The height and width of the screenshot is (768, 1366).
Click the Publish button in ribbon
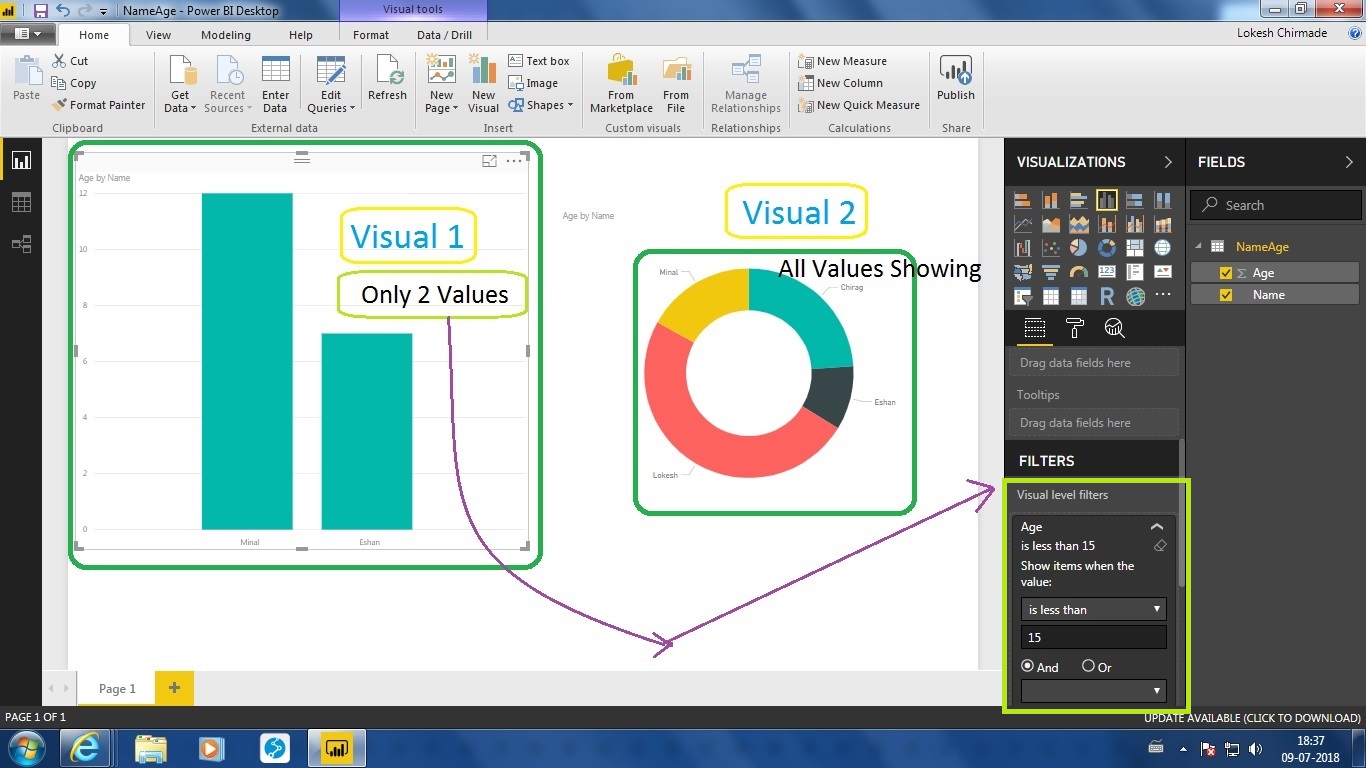[x=955, y=80]
